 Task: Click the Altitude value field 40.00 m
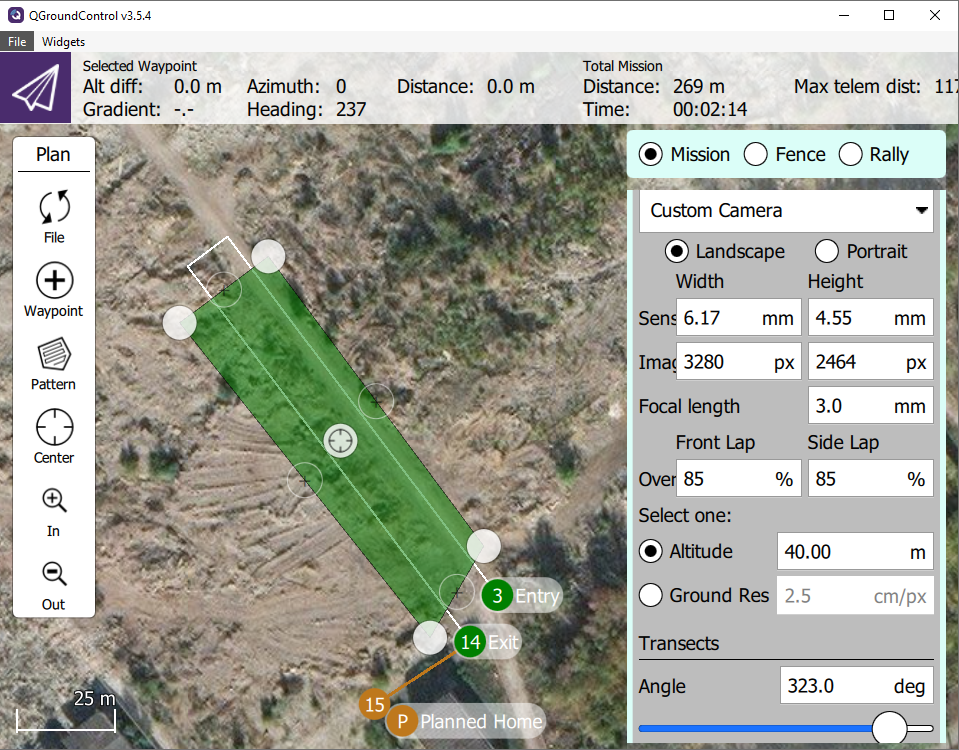pyautogui.click(x=855, y=552)
